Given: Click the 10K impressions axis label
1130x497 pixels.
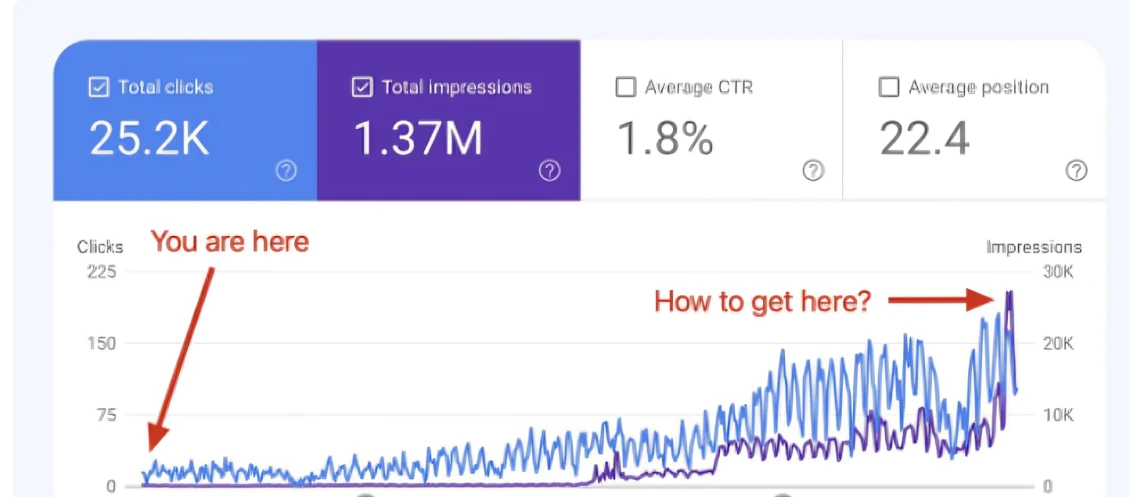Looking at the screenshot, I should pyautogui.click(x=1059, y=415).
